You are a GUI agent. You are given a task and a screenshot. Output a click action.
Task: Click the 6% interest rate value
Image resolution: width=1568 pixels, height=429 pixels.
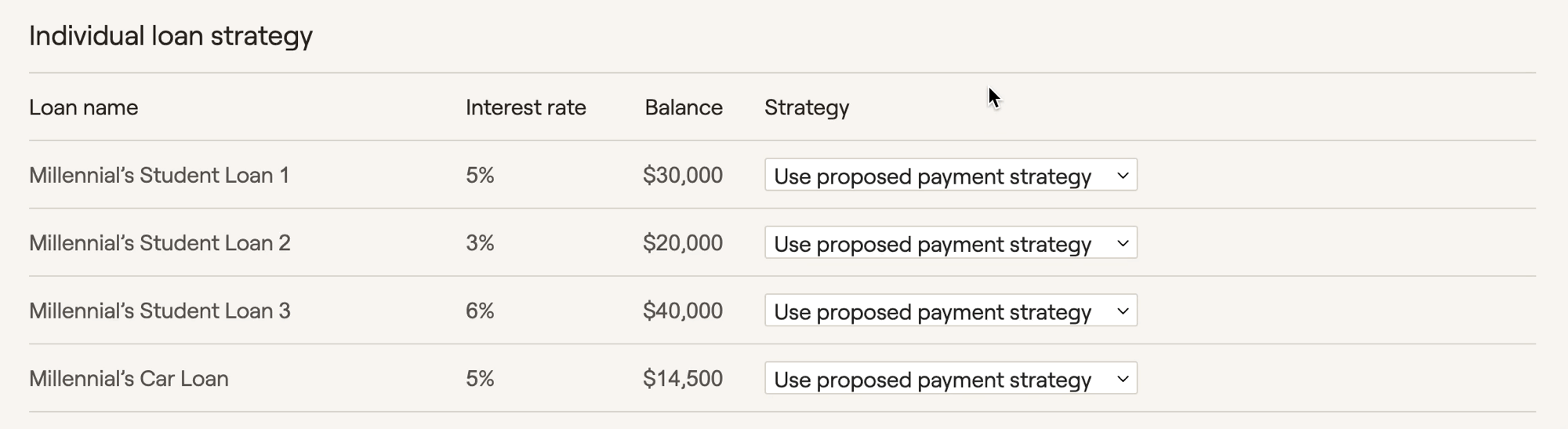click(x=480, y=311)
